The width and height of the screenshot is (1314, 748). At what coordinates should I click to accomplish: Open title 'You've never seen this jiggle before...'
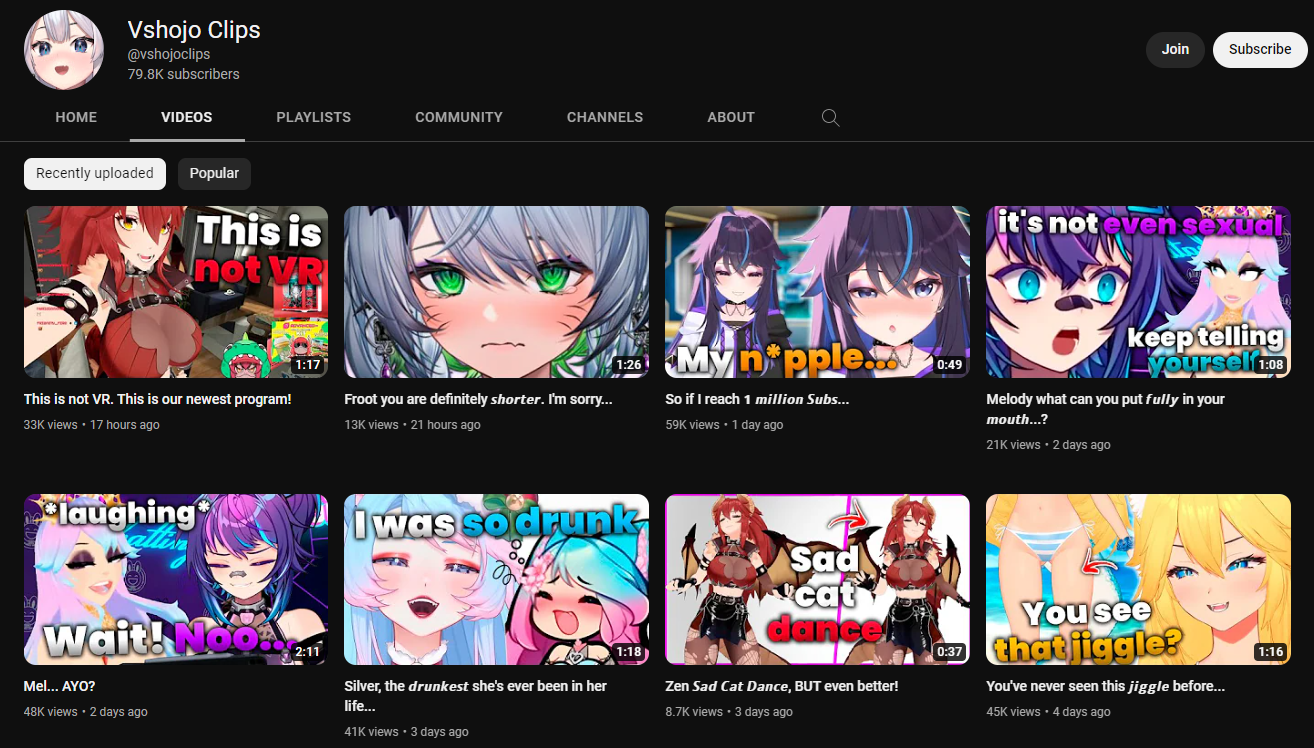tap(1105, 687)
